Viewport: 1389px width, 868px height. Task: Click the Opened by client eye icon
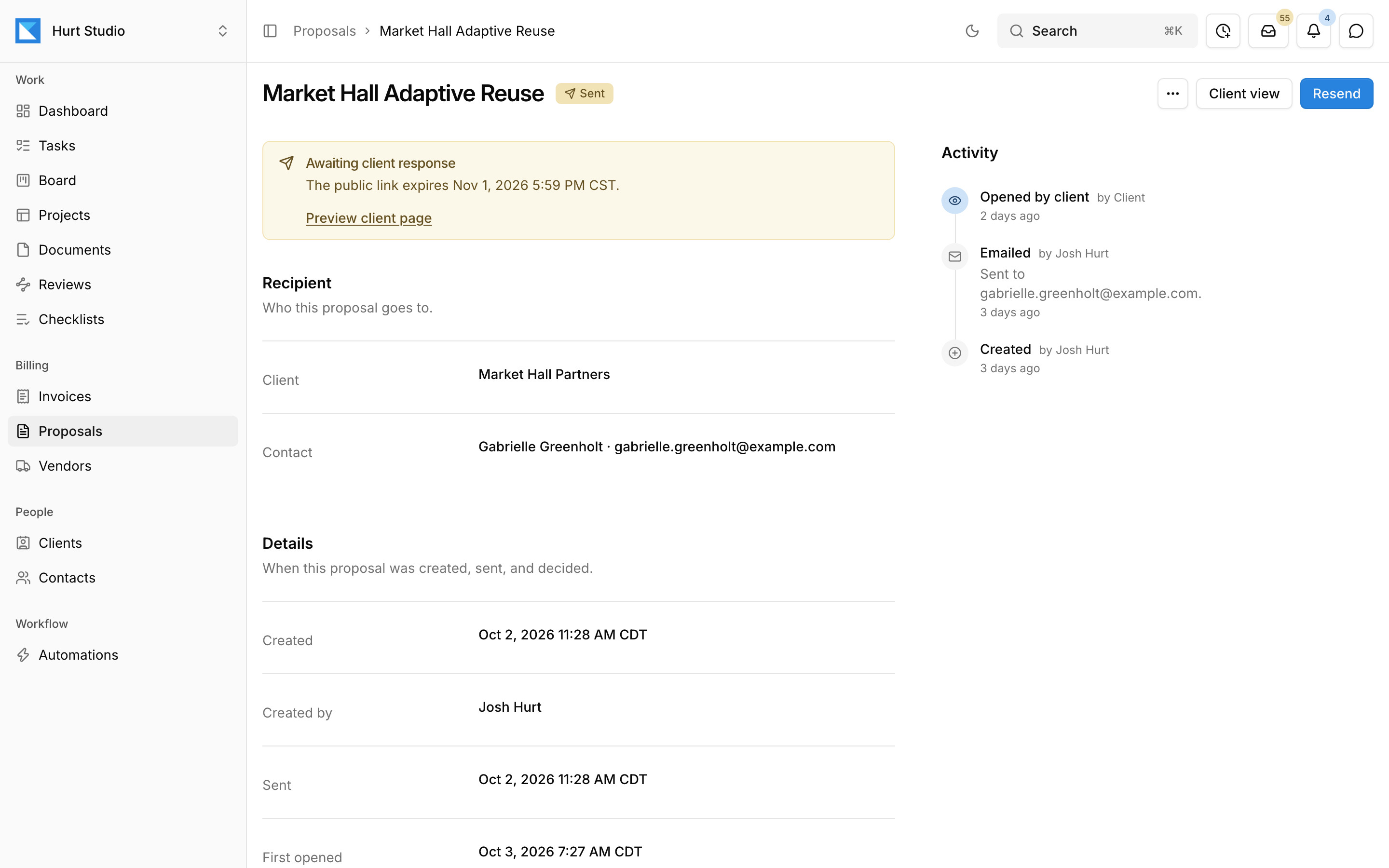click(954, 200)
